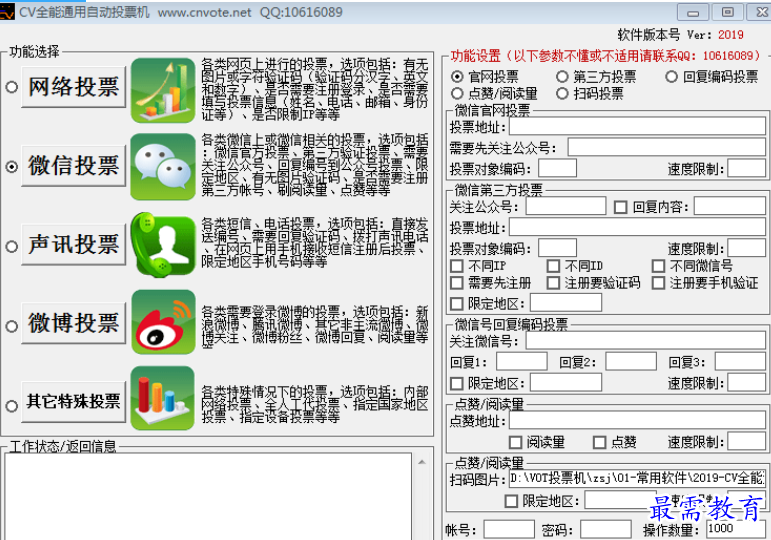
Task: Click the green phone contact icon
Action: [x=163, y=244]
